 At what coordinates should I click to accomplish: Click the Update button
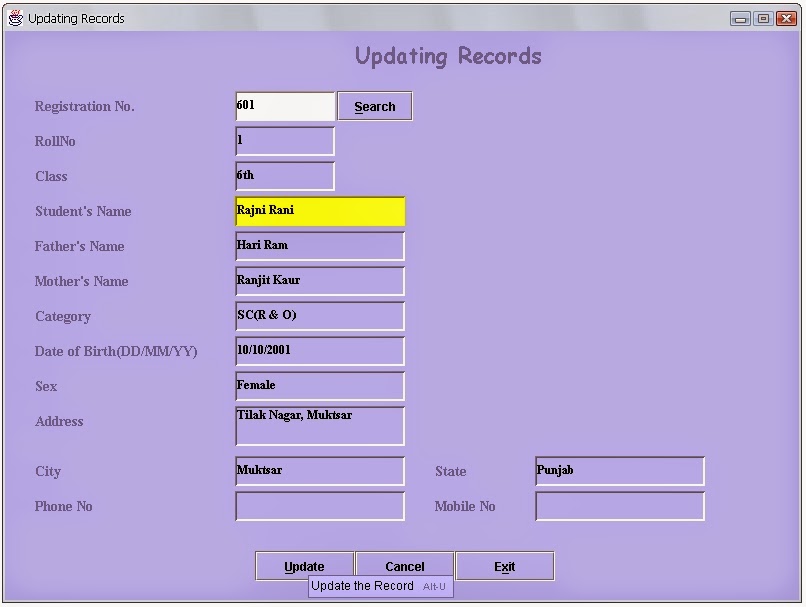tap(304, 565)
